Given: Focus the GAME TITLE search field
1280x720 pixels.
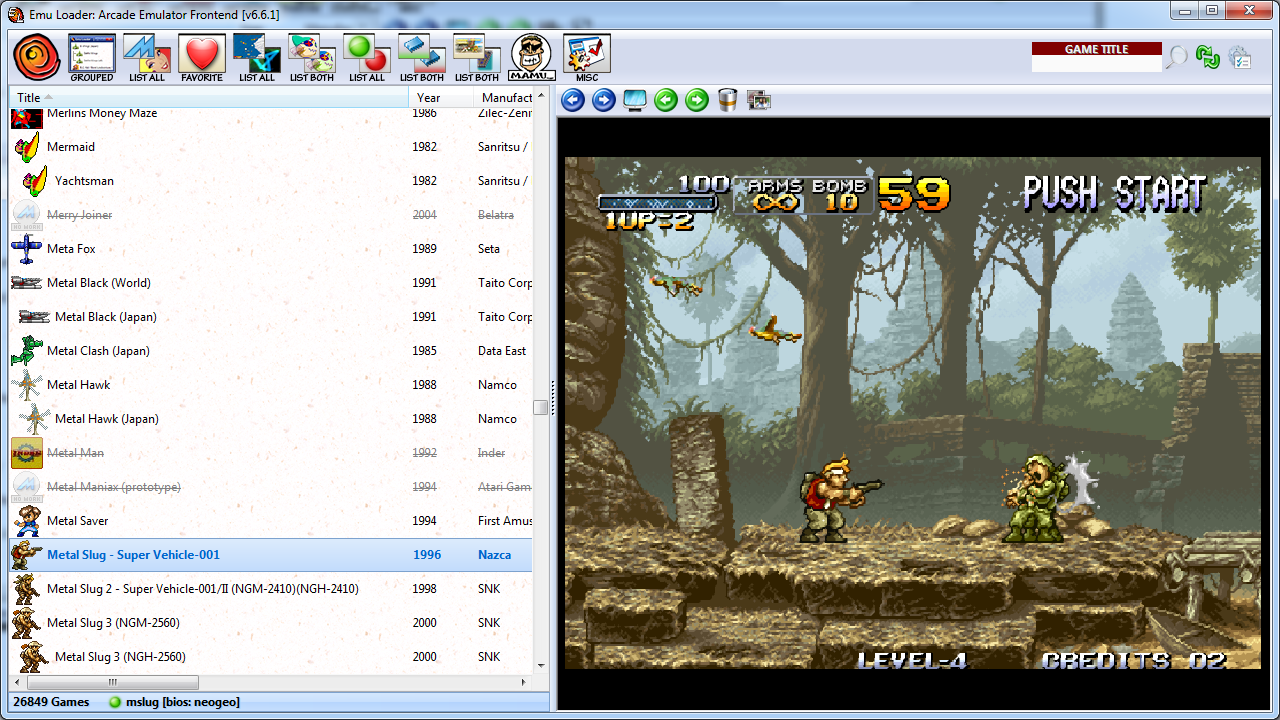Looking at the screenshot, I should tap(1097, 64).
